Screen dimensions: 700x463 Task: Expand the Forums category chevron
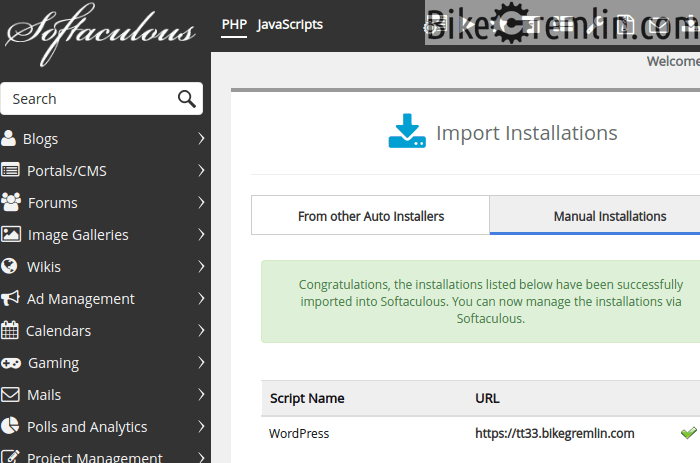[x=201, y=202]
